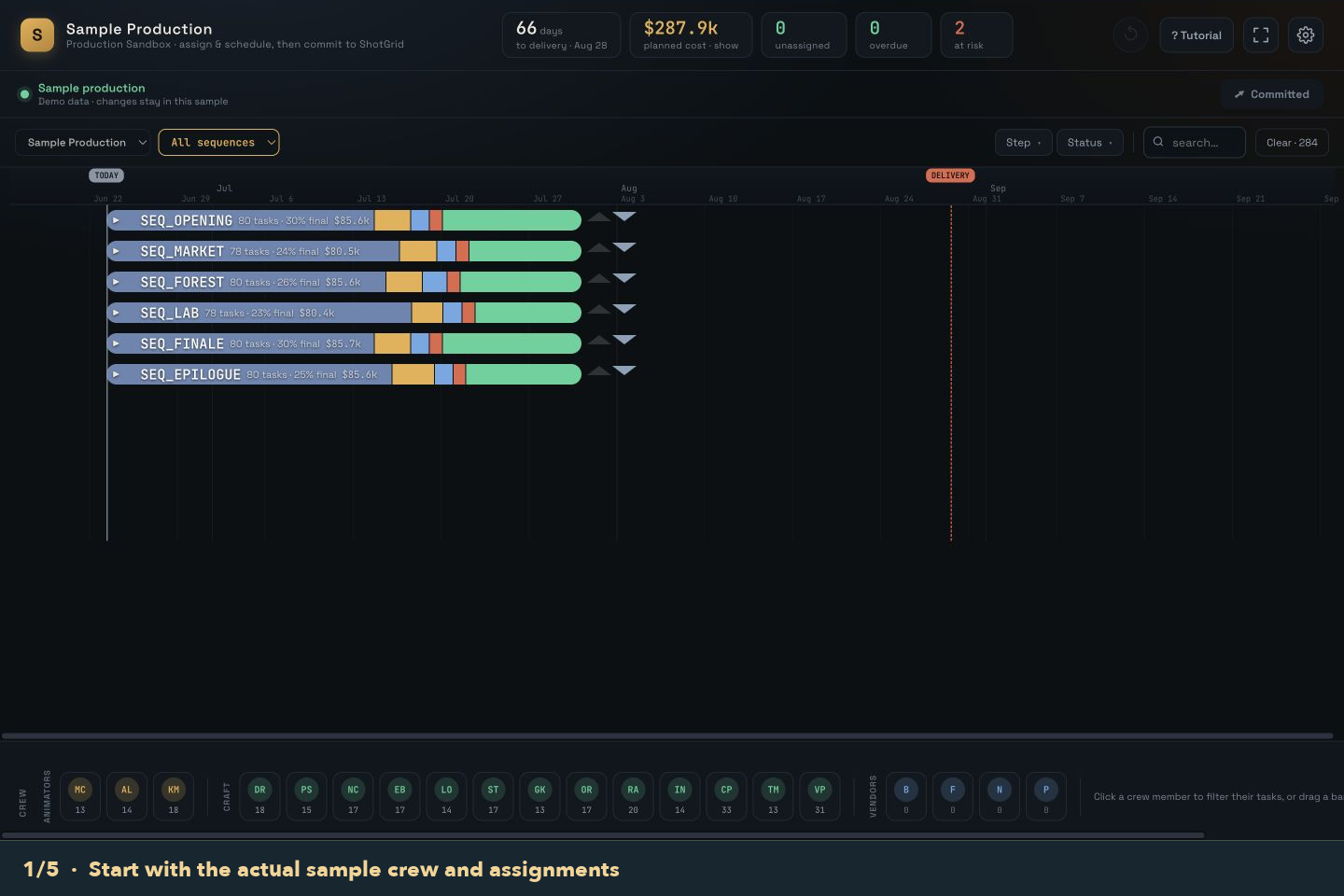The height and width of the screenshot is (896, 1344).
Task: Toggle fullscreen mode icon
Action: [1261, 35]
